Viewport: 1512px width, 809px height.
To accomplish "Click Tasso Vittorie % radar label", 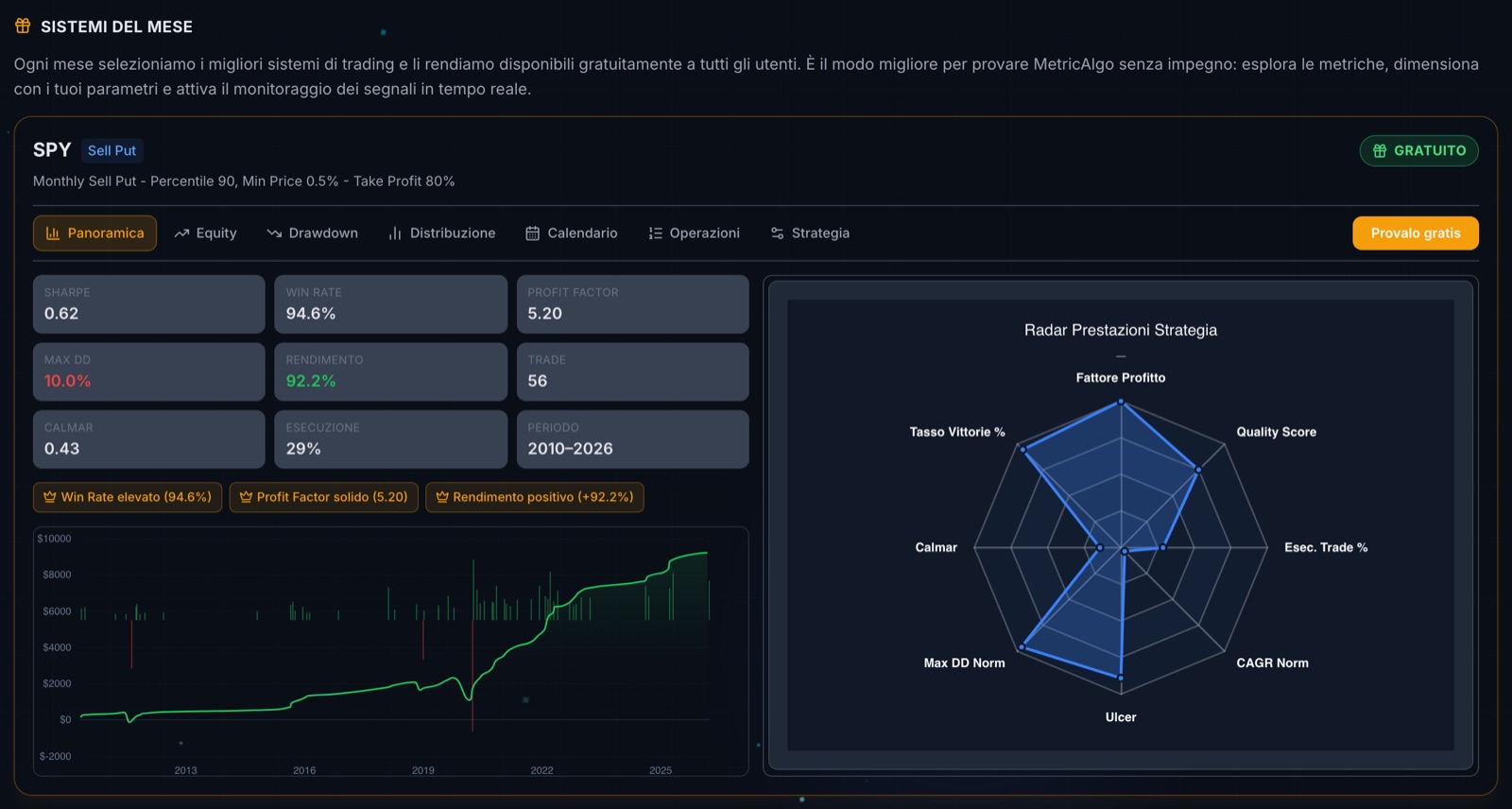I will (x=957, y=432).
